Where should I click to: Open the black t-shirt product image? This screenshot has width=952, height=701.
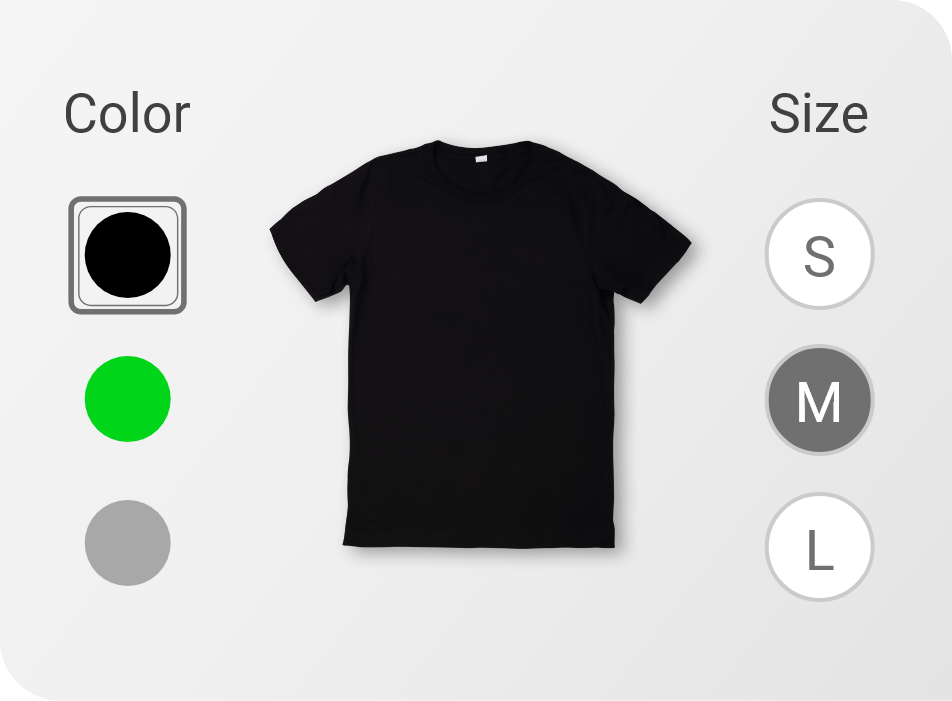click(x=480, y=344)
